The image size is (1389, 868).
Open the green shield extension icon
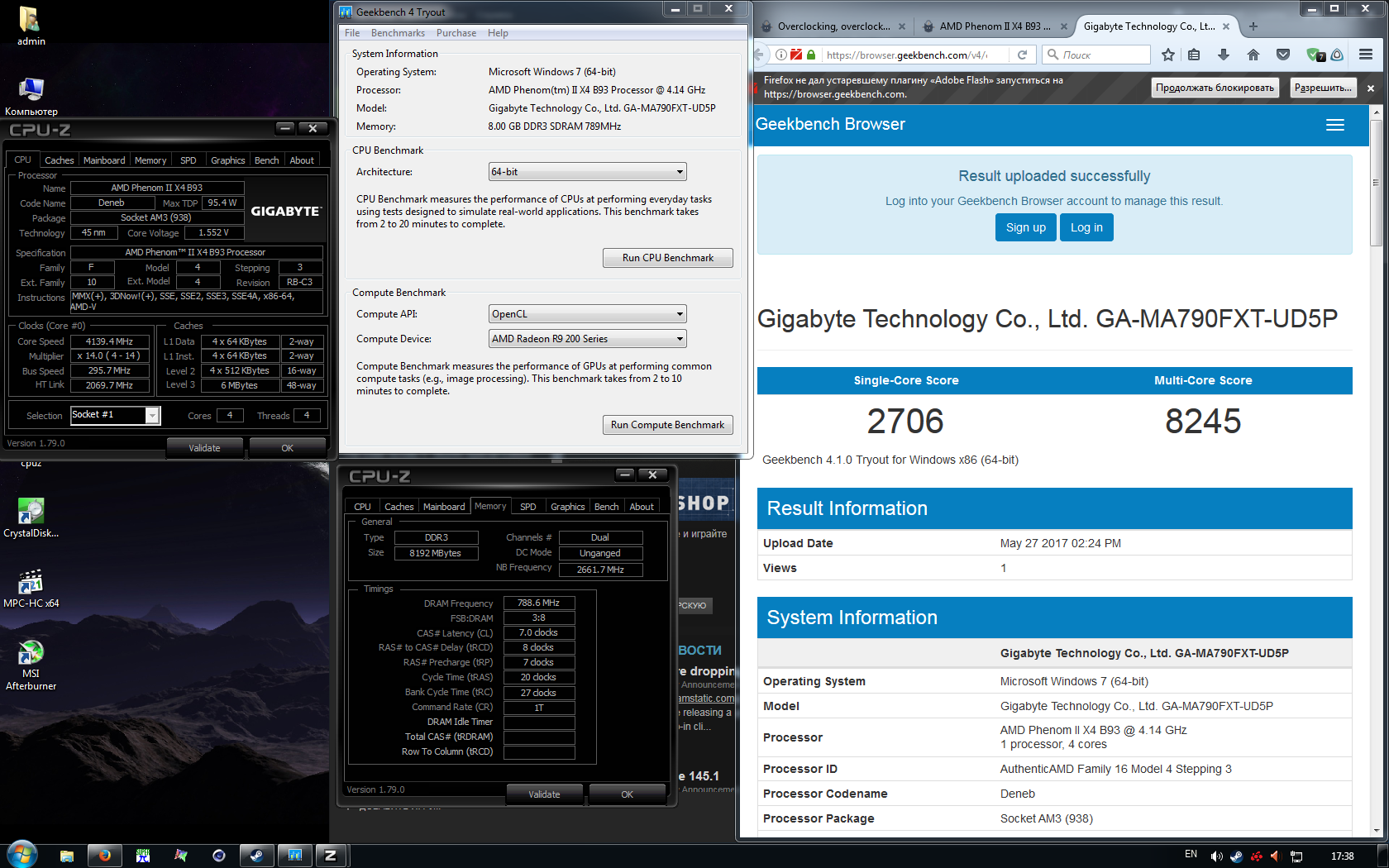(1315, 55)
